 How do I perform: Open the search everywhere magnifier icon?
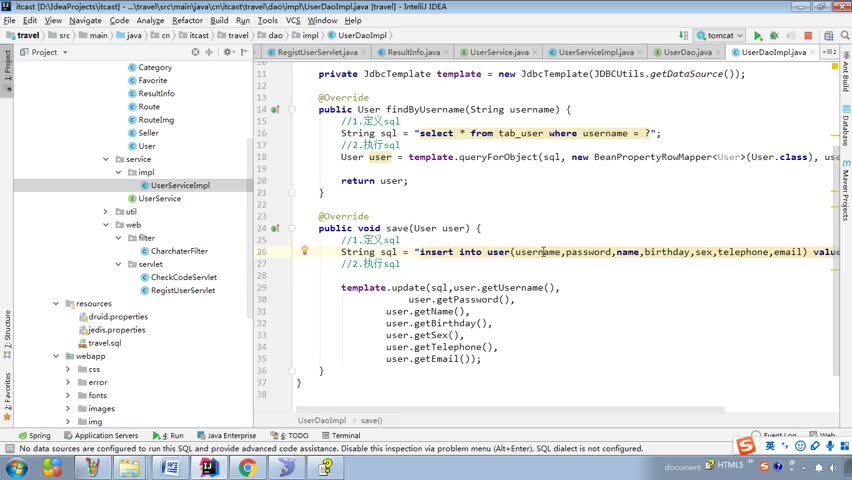click(x=845, y=35)
